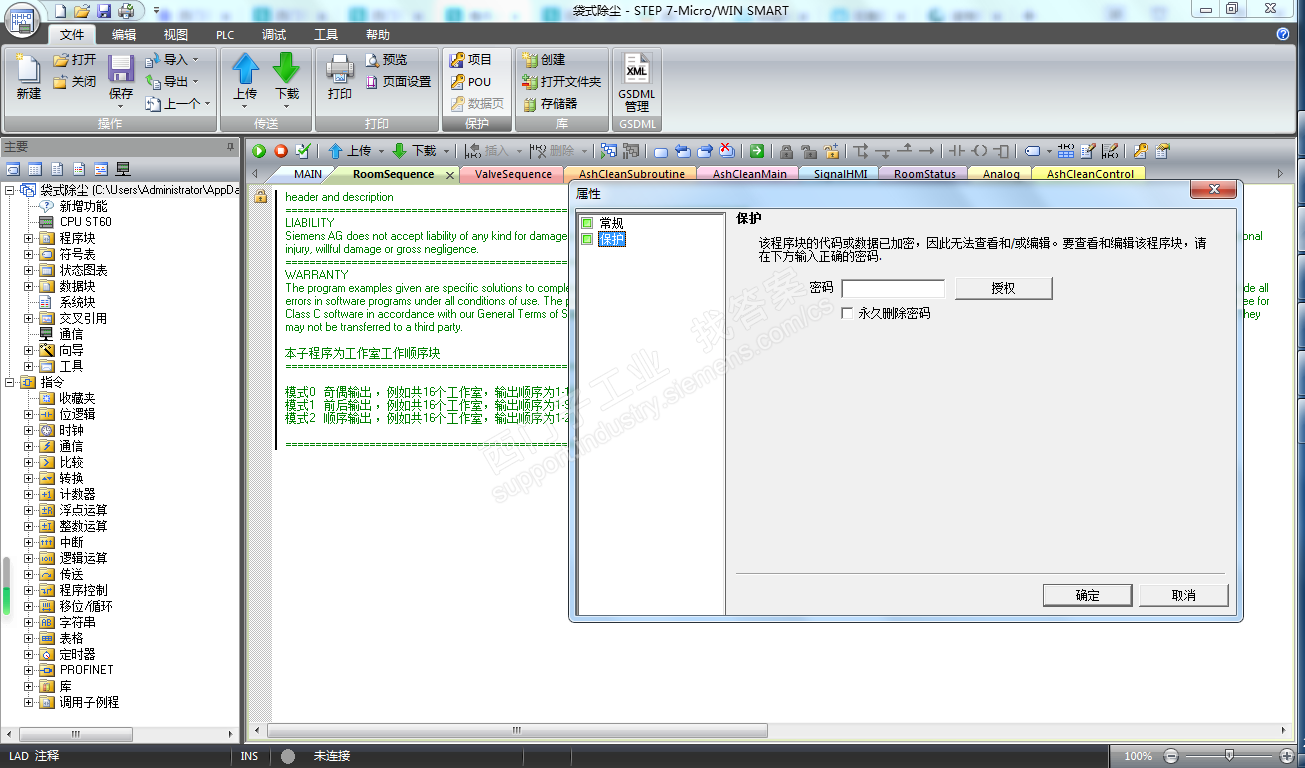The width and height of the screenshot is (1305, 768).
Task: Click the zoom out minus button
Action: point(1171,755)
